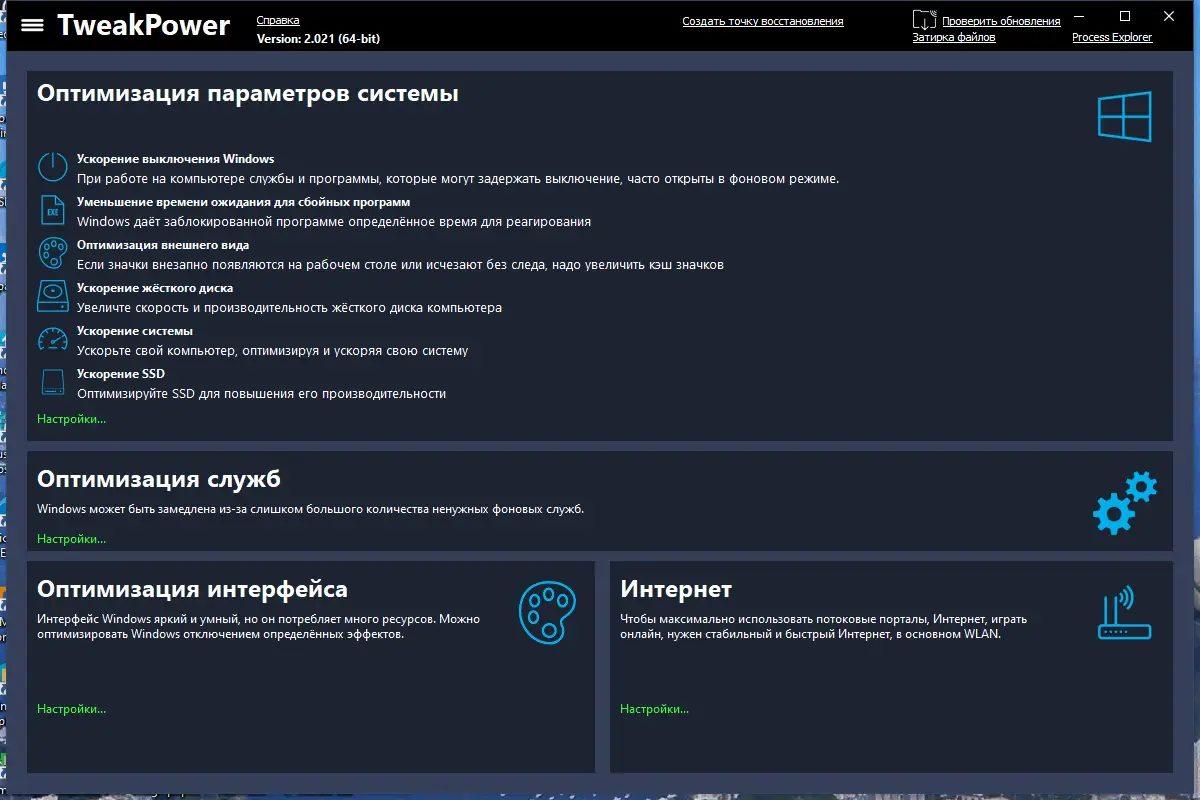Screen dimensions: 1200x800
Task: Select Ускорение системы entry
Action: (135, 331)
